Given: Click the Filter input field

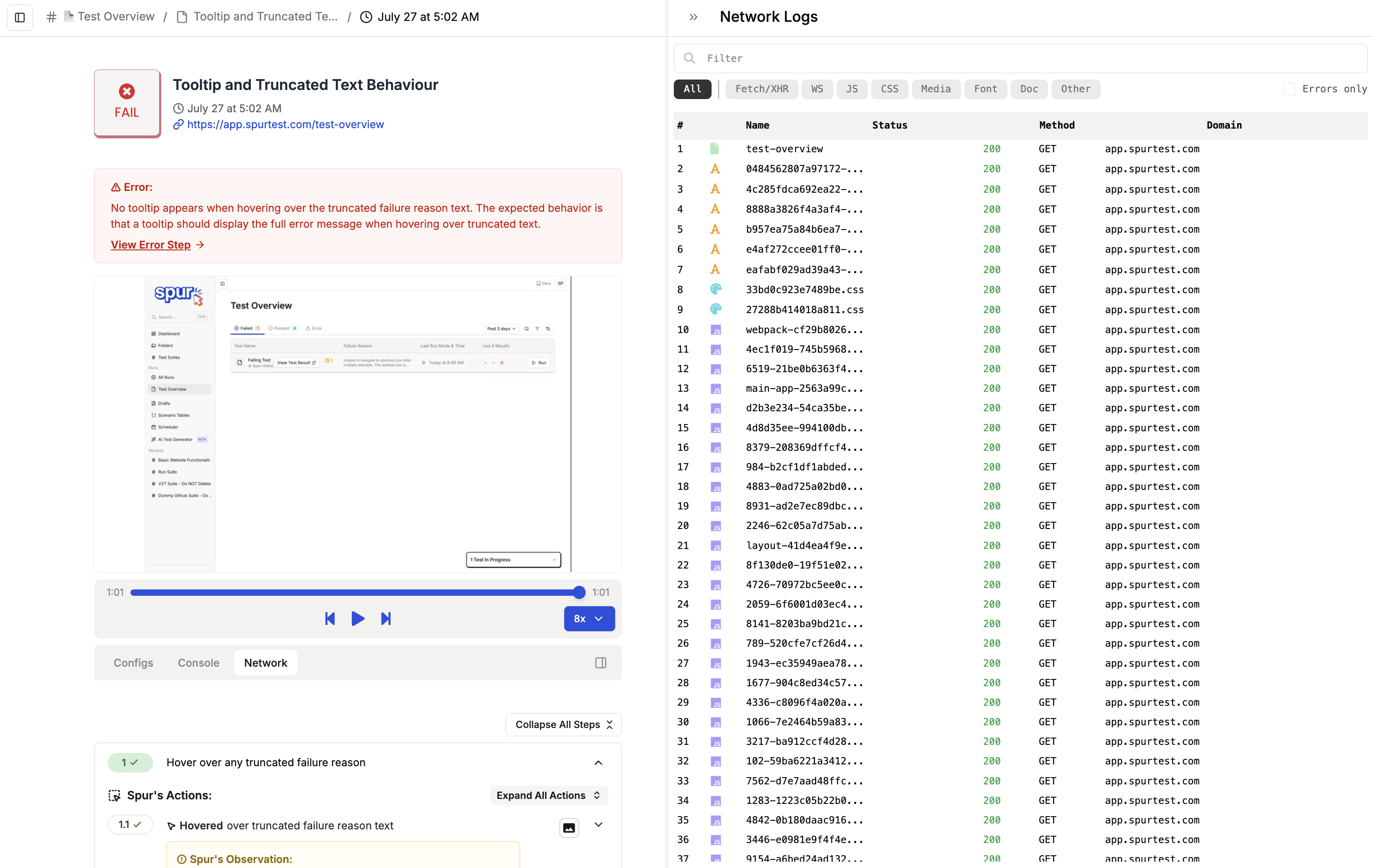Looking at the screenshot, I should 1027,58.
